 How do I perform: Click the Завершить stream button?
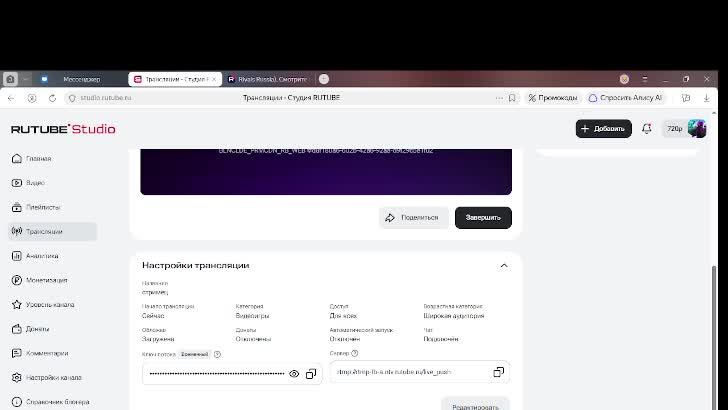point(483,218)
